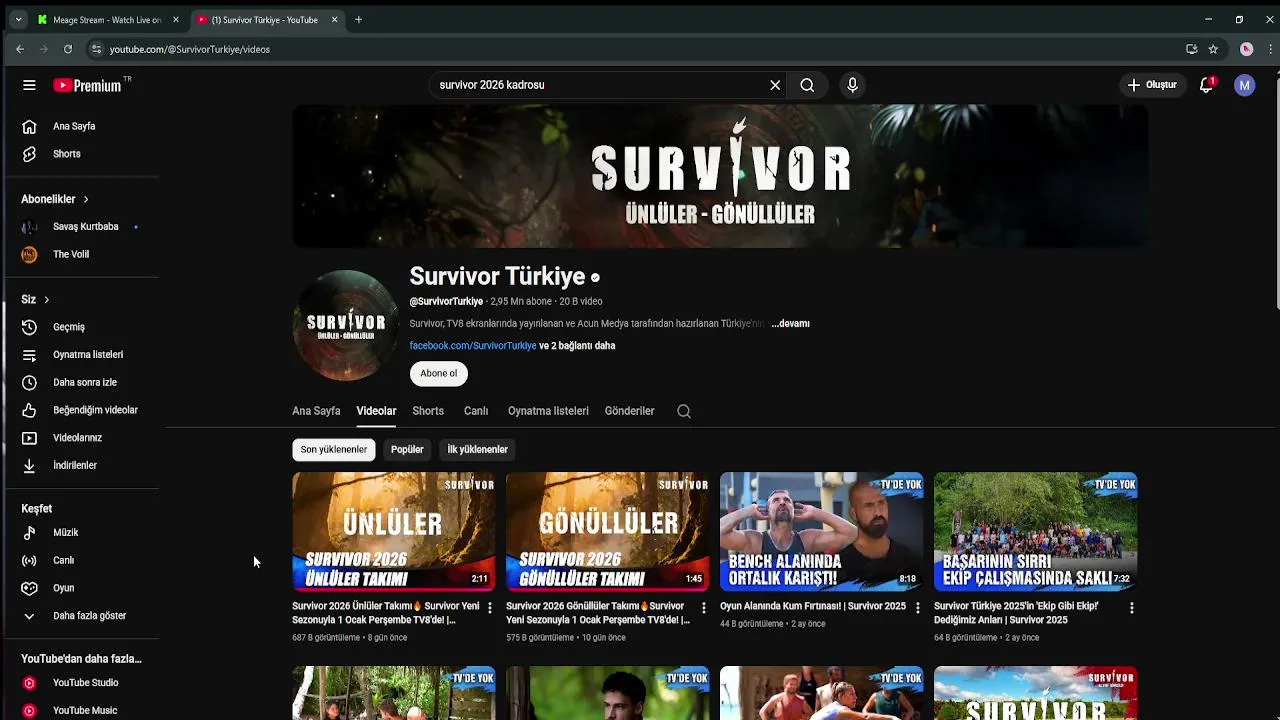The image size is (1280, 720).
Task: Open notifications bell icon
Action: pos(1206,85)
